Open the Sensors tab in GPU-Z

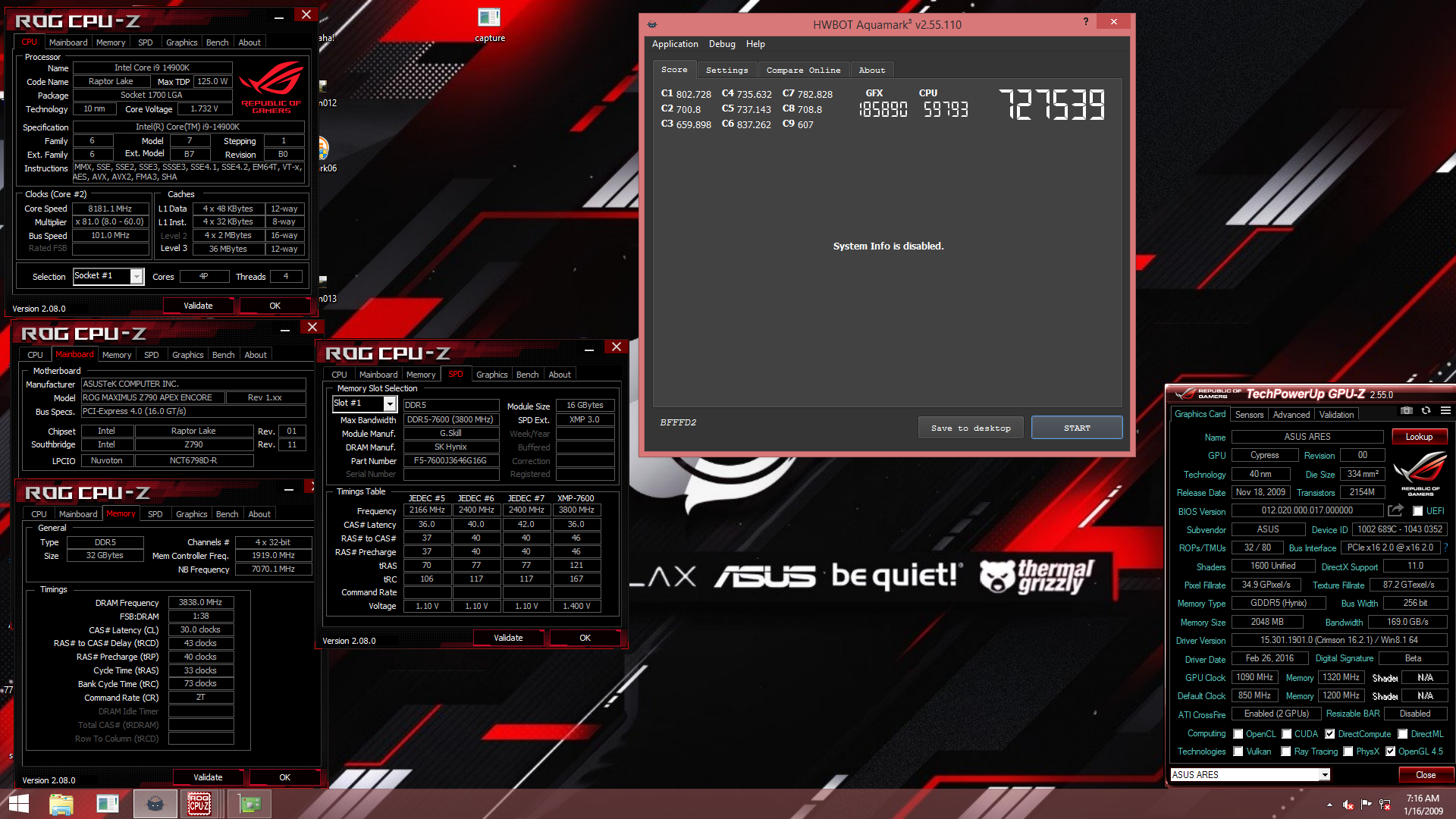point(1249,415)
